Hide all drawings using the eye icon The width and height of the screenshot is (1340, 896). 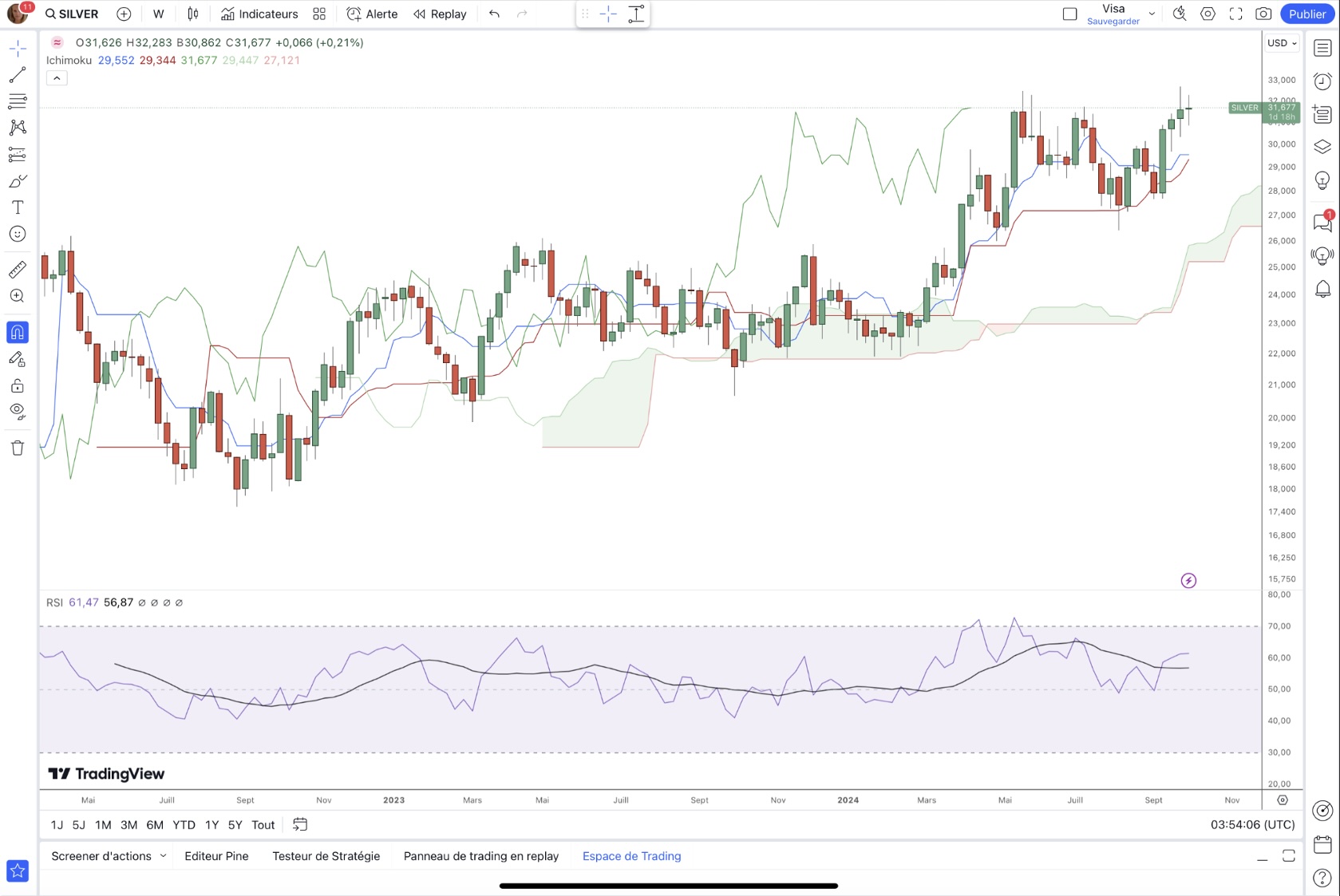(x=17, y=412)
